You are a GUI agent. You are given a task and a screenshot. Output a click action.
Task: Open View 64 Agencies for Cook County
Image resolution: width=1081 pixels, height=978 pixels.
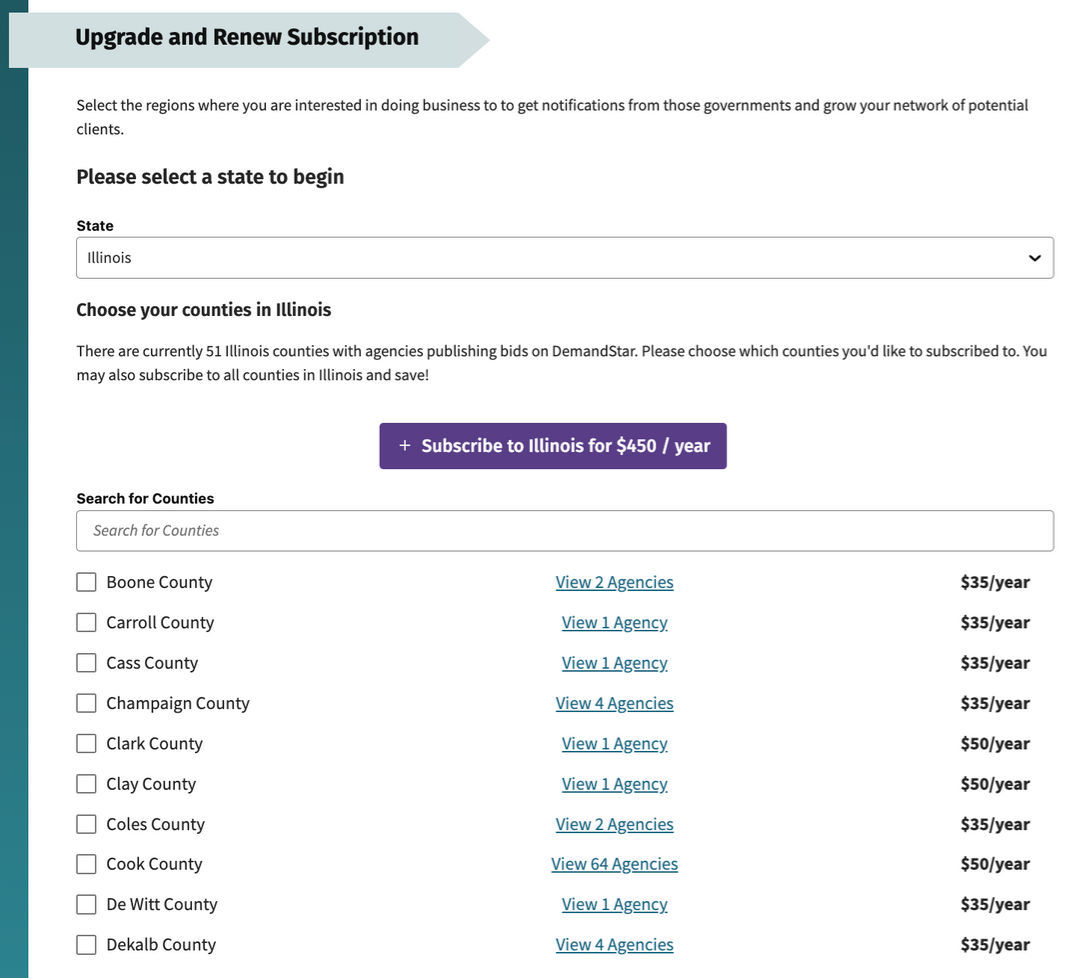tap(614, 863)
